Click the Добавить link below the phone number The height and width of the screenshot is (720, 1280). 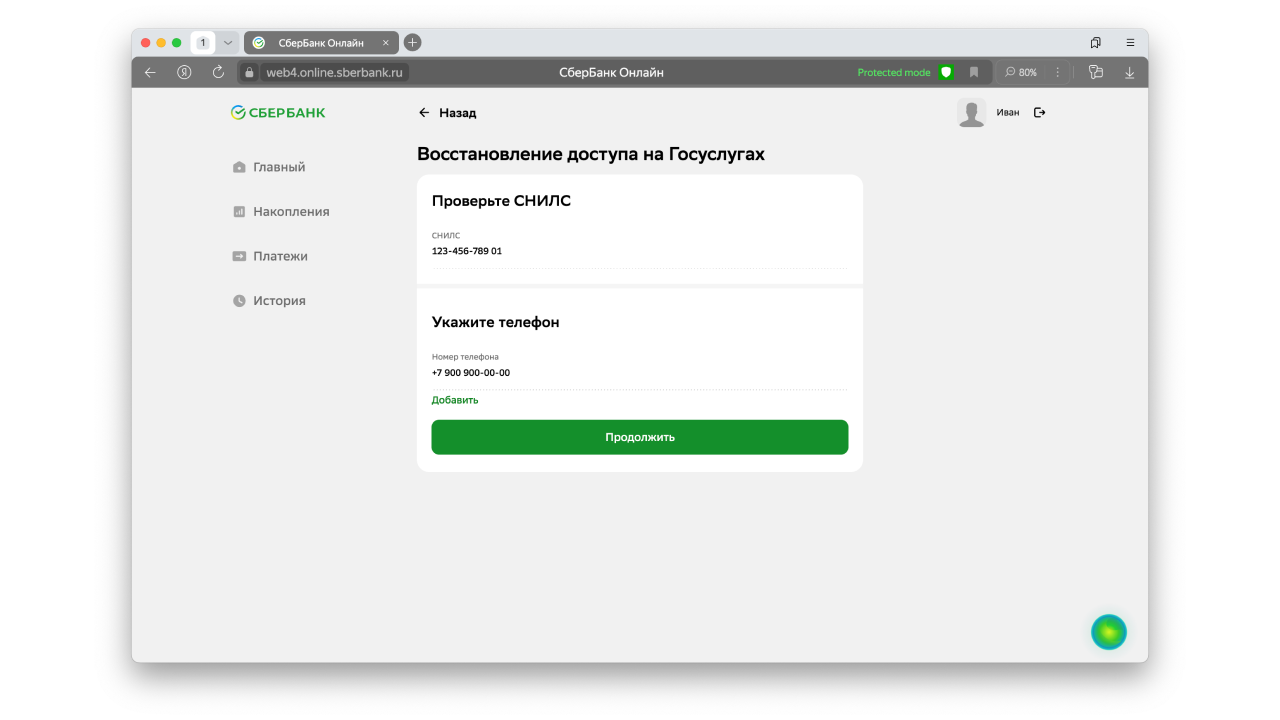pos(454,399)
